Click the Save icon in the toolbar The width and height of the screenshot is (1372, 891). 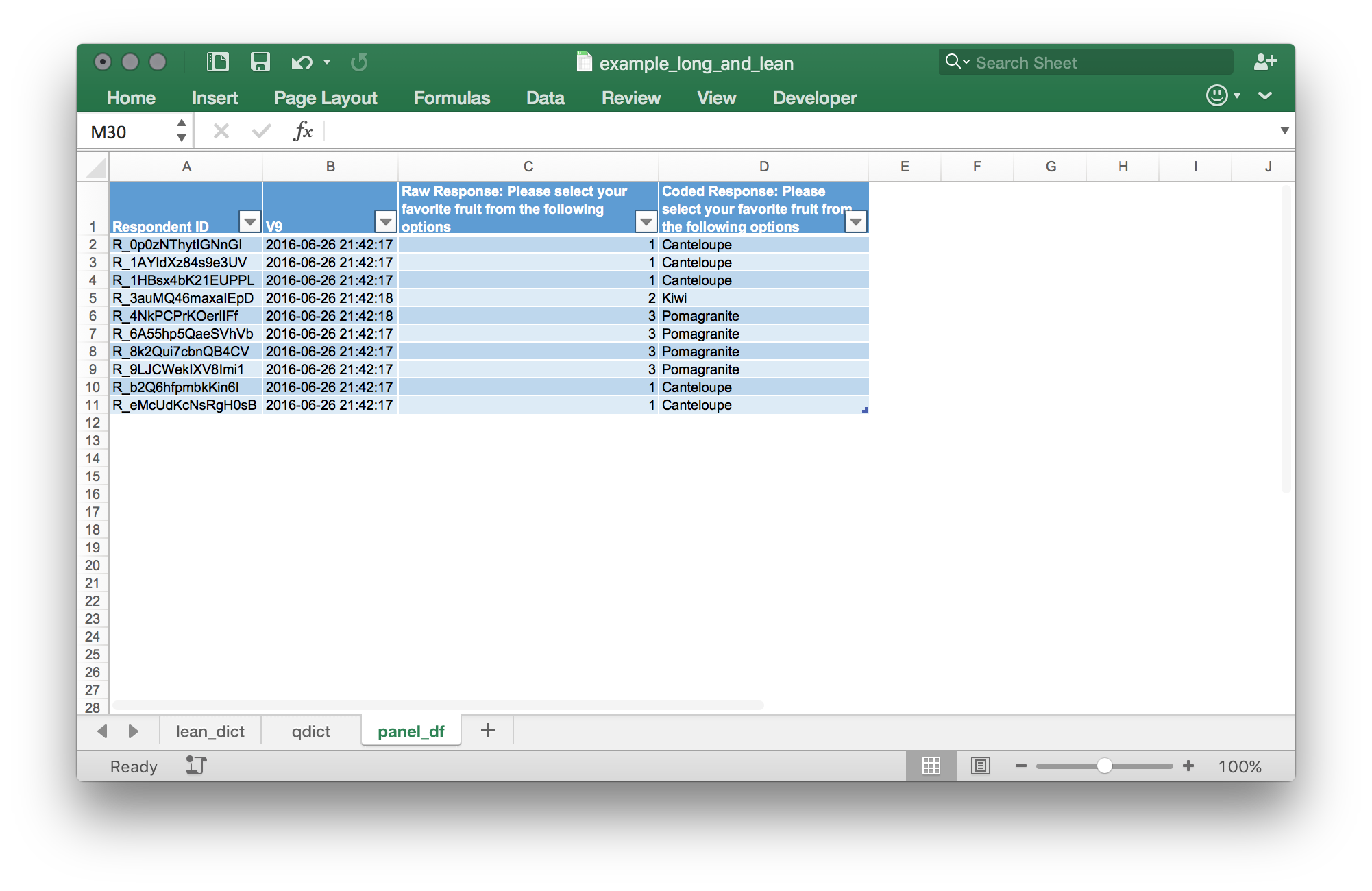click(260, 62)
